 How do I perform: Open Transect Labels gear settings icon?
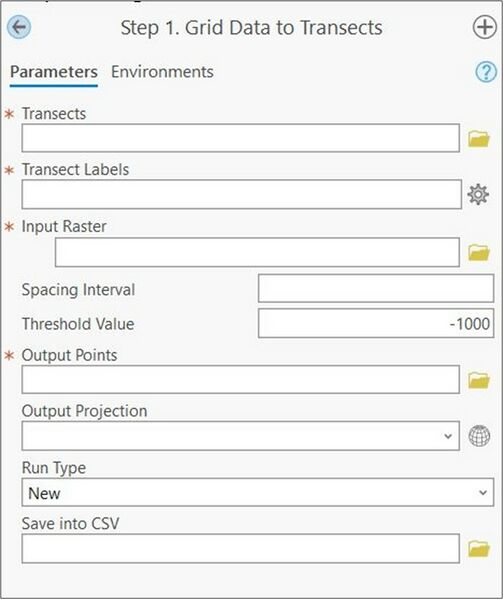[x=478, y=194]
